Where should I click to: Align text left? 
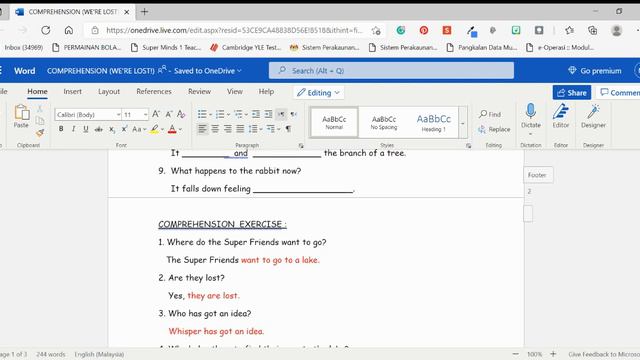point(202,129)
